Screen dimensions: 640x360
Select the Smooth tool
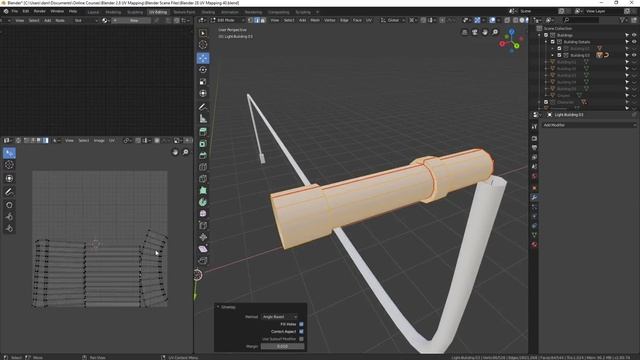click(x=203, y=213)
